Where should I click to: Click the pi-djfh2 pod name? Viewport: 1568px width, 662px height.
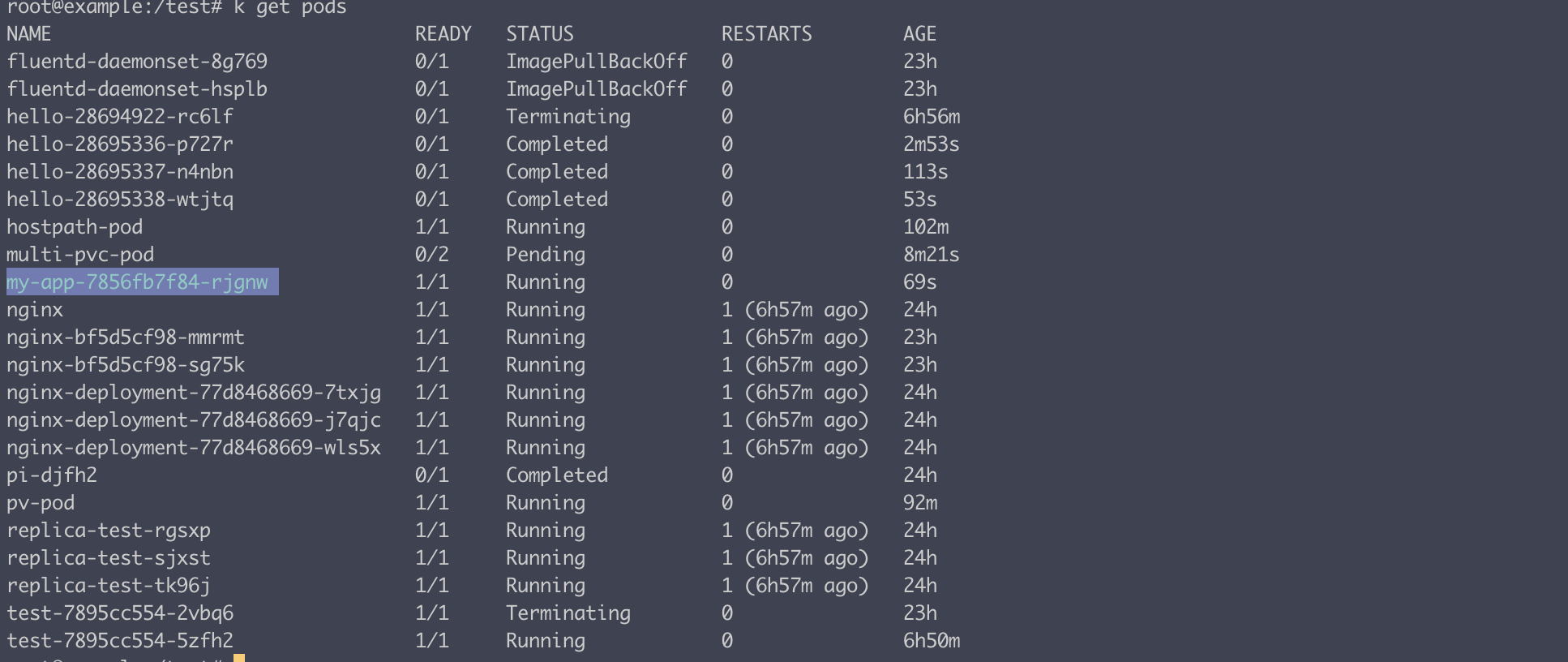coord(52,475)
